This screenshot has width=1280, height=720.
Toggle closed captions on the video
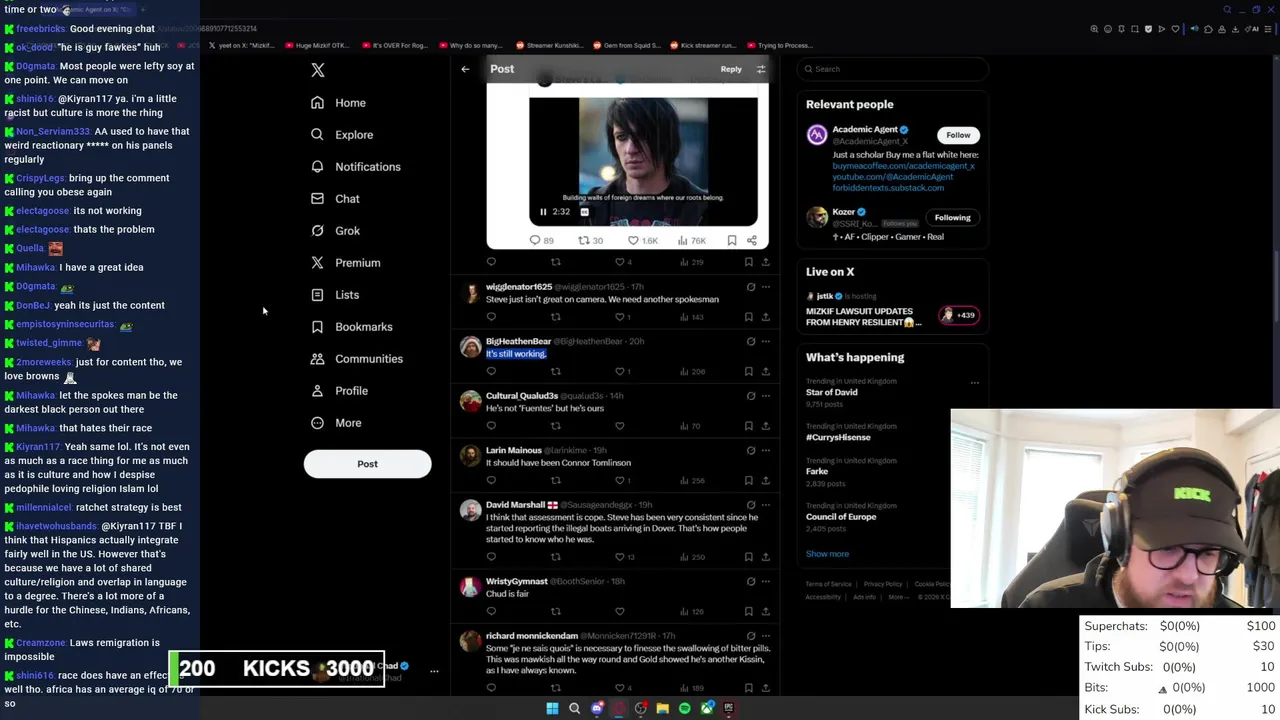coord(585,212)
